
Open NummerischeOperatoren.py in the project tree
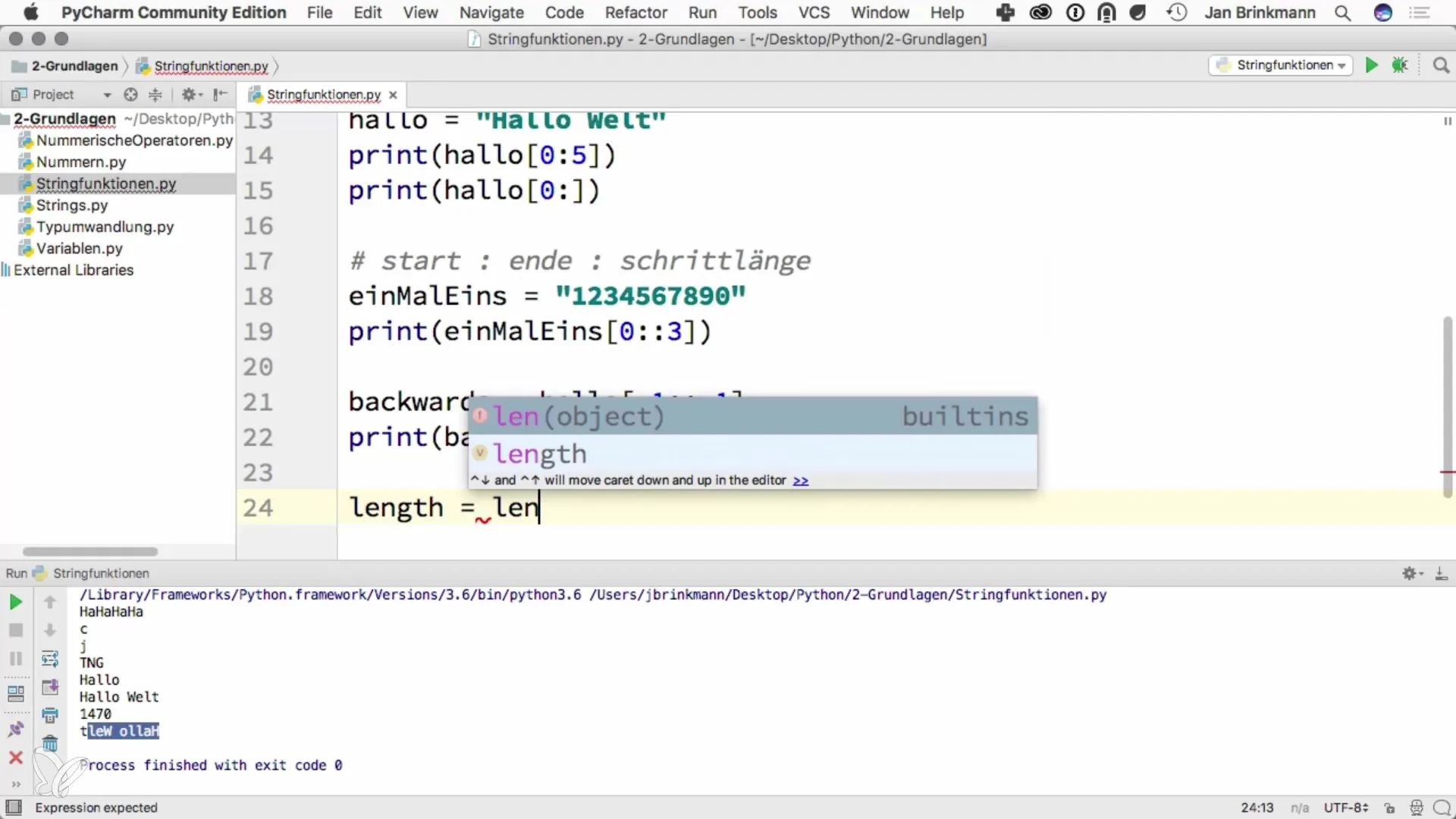(133, 140)
